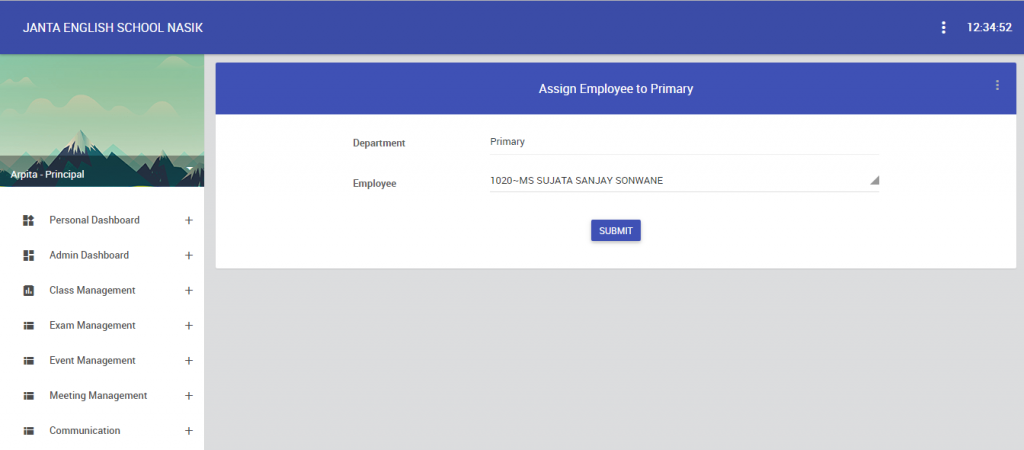1024x450 pixels.
Task: Open the top bar three-dot menu
Action: 943,28
